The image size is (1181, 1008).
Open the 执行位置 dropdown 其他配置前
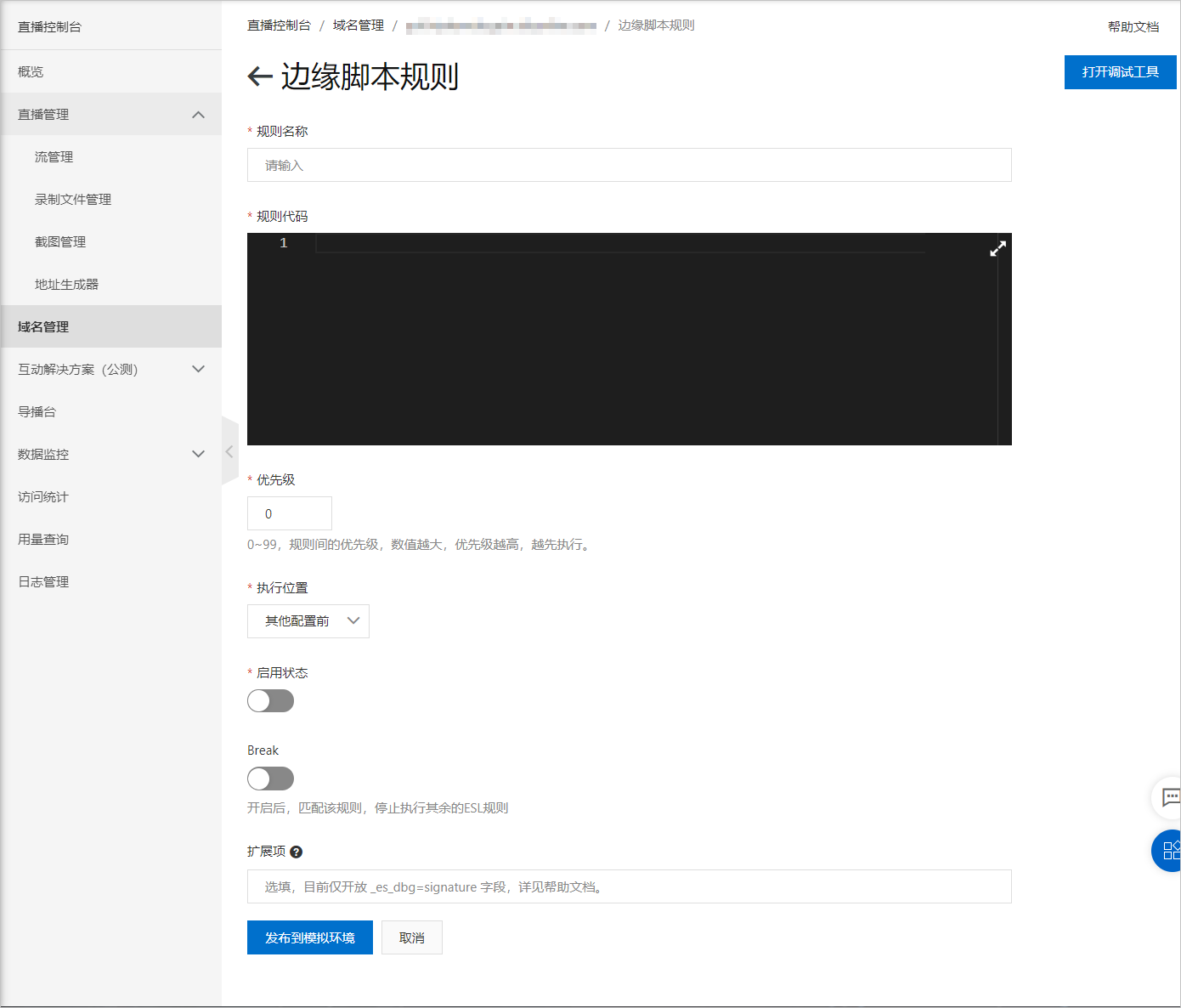(x=308, y=621)
